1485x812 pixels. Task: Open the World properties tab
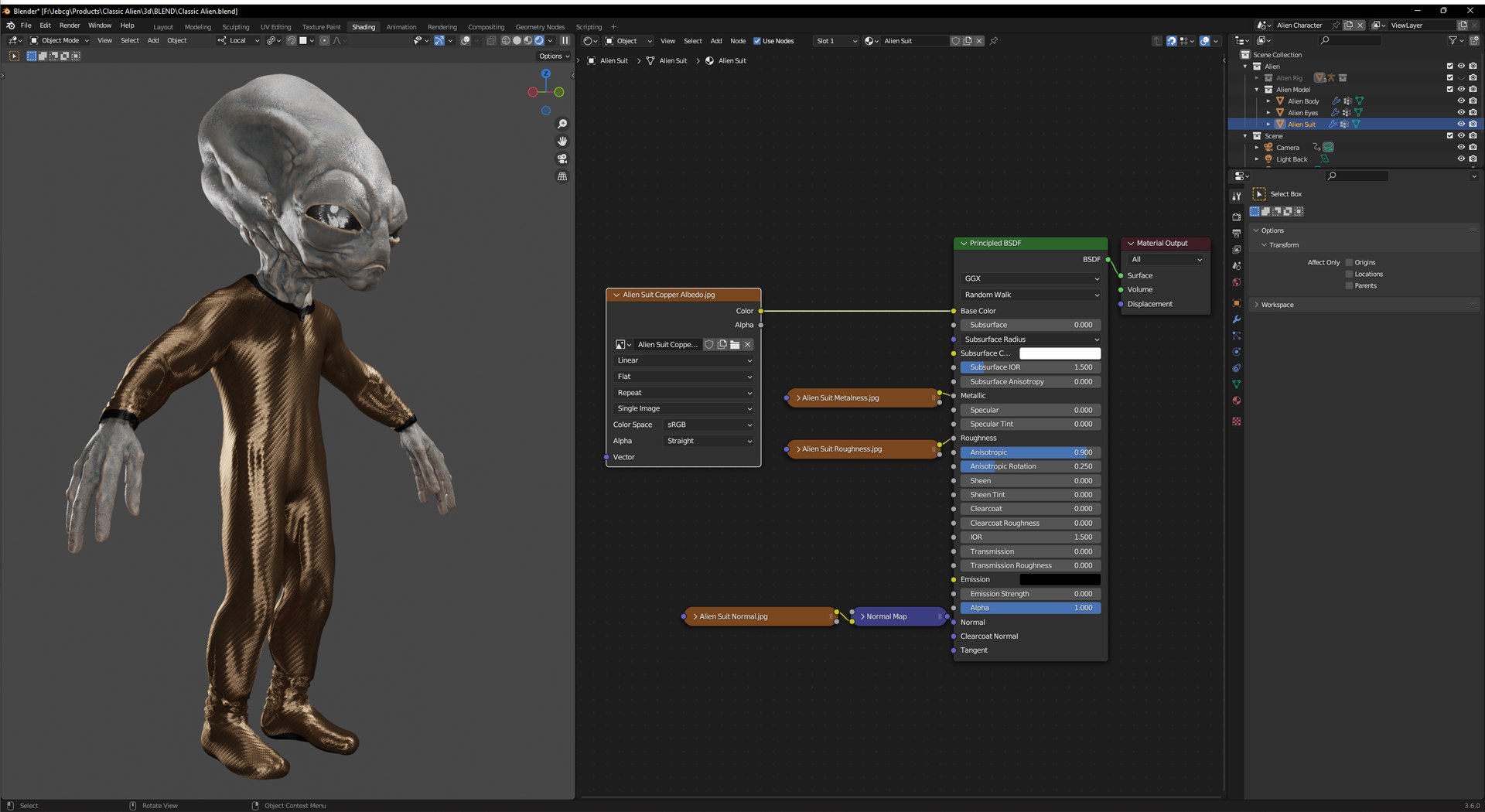click(x=1237, y=282)
